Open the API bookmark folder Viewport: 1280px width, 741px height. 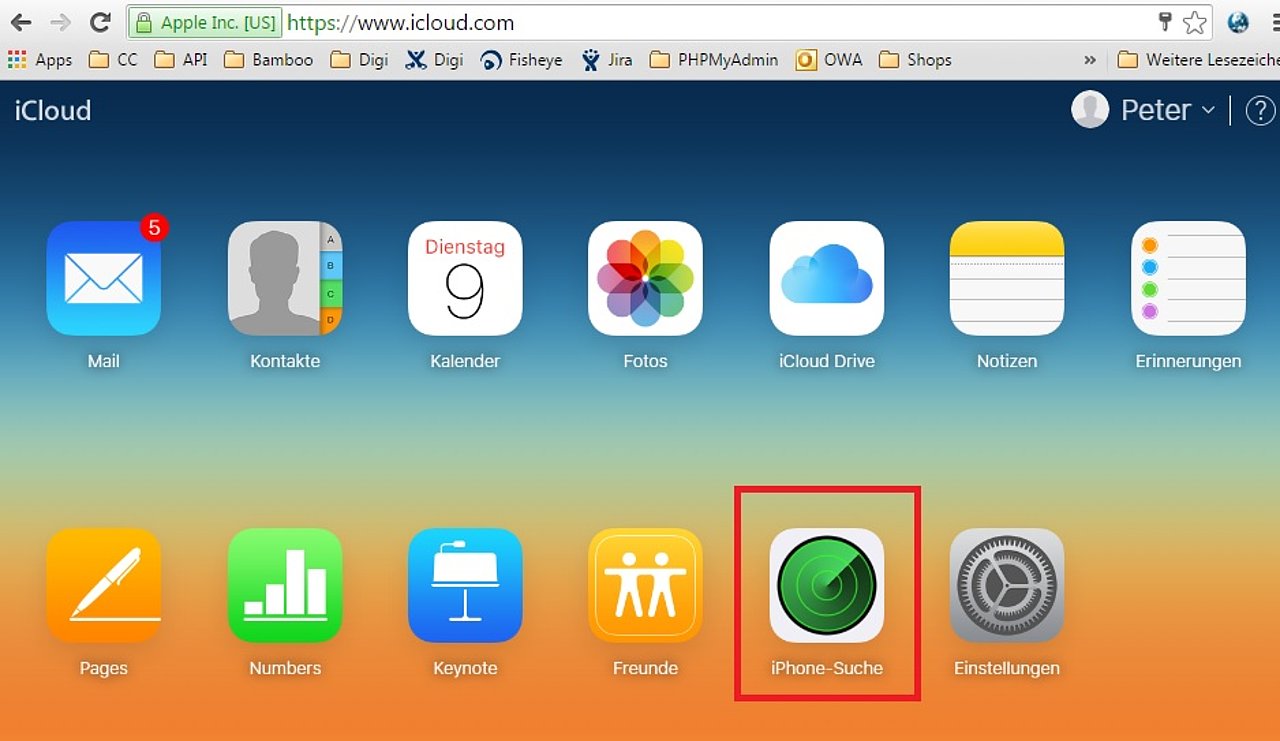pyautogui.click(x=181, y=60)
